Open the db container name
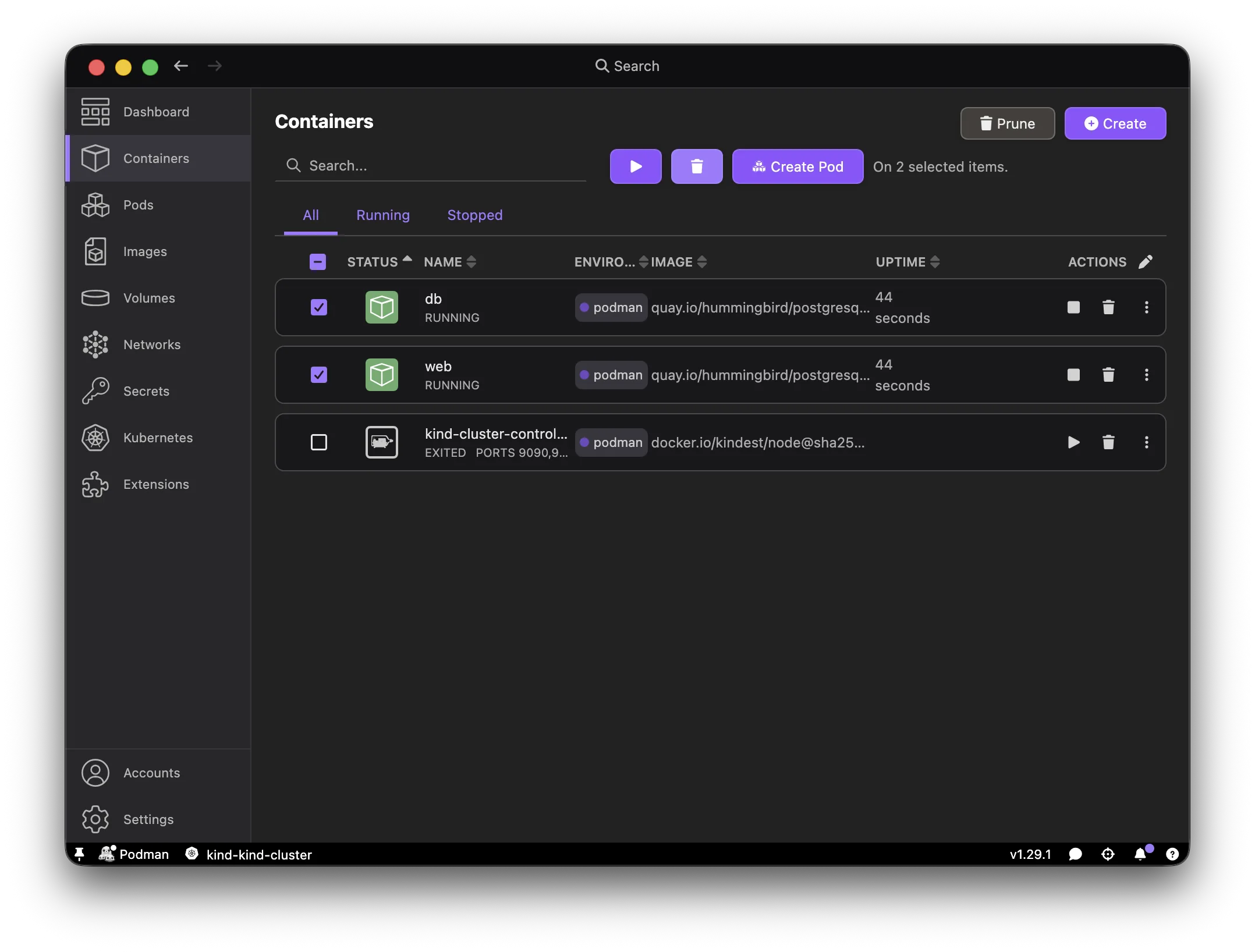This screenshot has height=952, width=1255. [x=433, y=299]
